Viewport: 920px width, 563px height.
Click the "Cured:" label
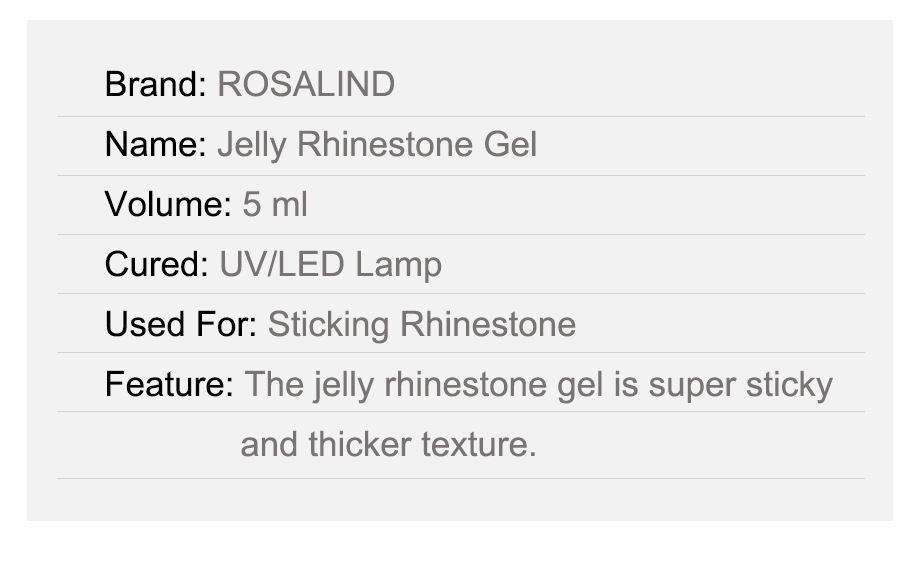[x=157, y=265]
